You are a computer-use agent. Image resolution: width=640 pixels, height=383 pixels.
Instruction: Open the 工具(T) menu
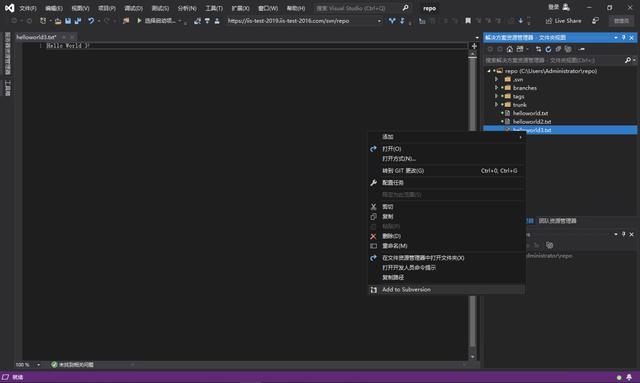[x=214, y=8]
